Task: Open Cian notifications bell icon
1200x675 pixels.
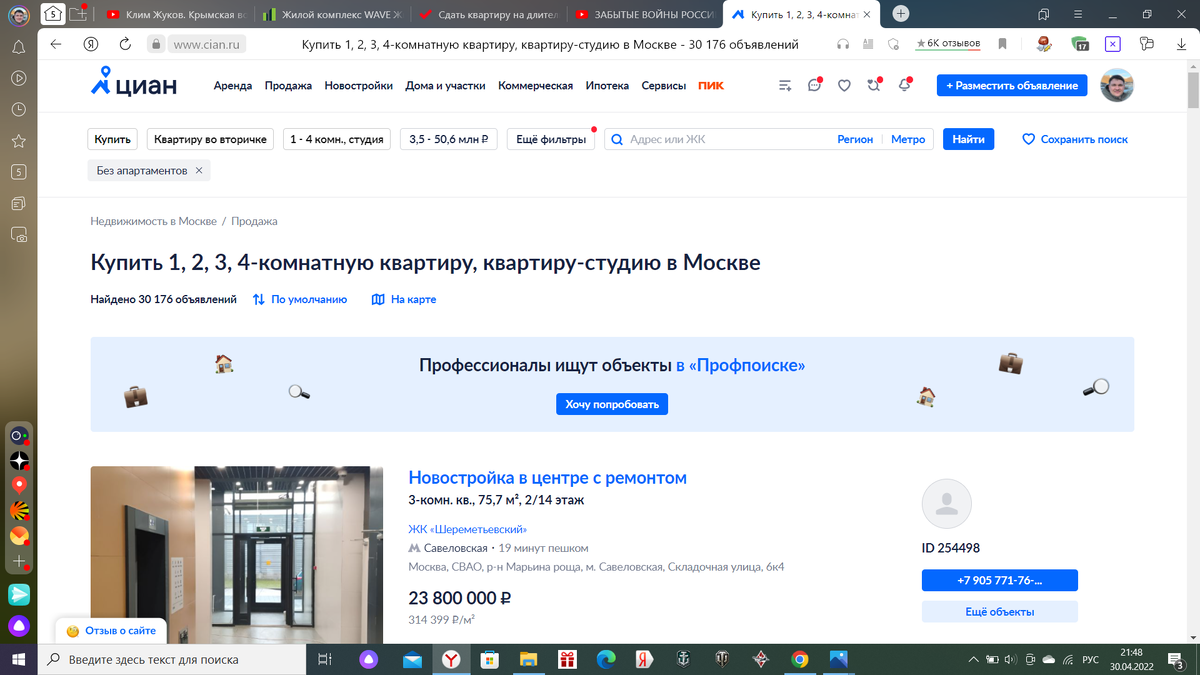Action: [904, 86]
